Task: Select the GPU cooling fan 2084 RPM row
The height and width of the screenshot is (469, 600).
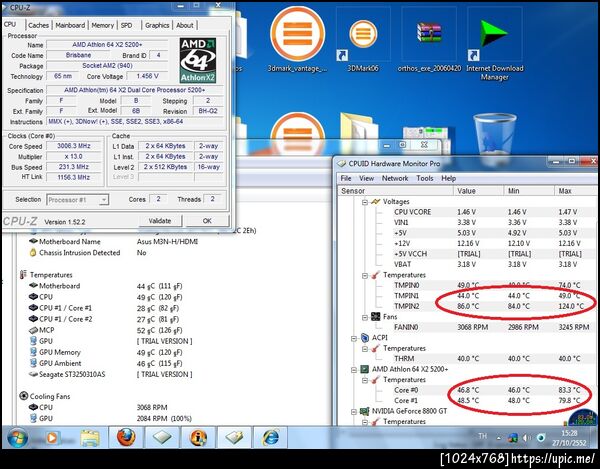Action: pyautogui.click(x=110, y=419)
